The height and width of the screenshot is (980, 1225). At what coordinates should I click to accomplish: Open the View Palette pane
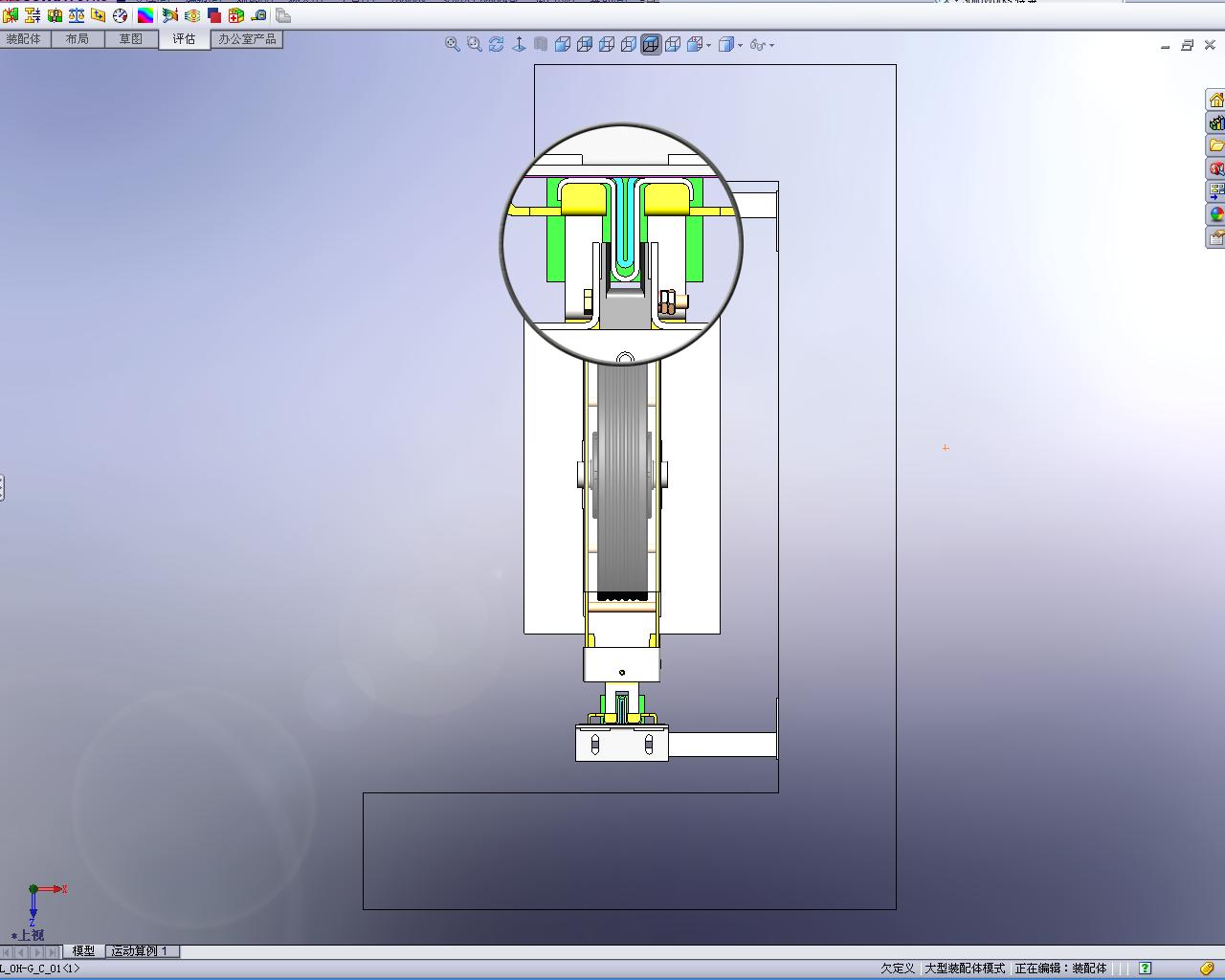coord(1215,191)
